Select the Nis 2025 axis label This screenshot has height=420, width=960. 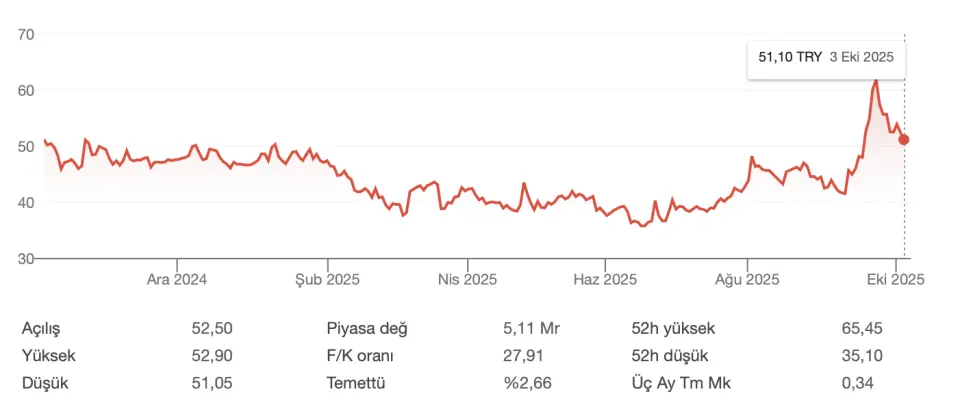(x=467, y=279)
